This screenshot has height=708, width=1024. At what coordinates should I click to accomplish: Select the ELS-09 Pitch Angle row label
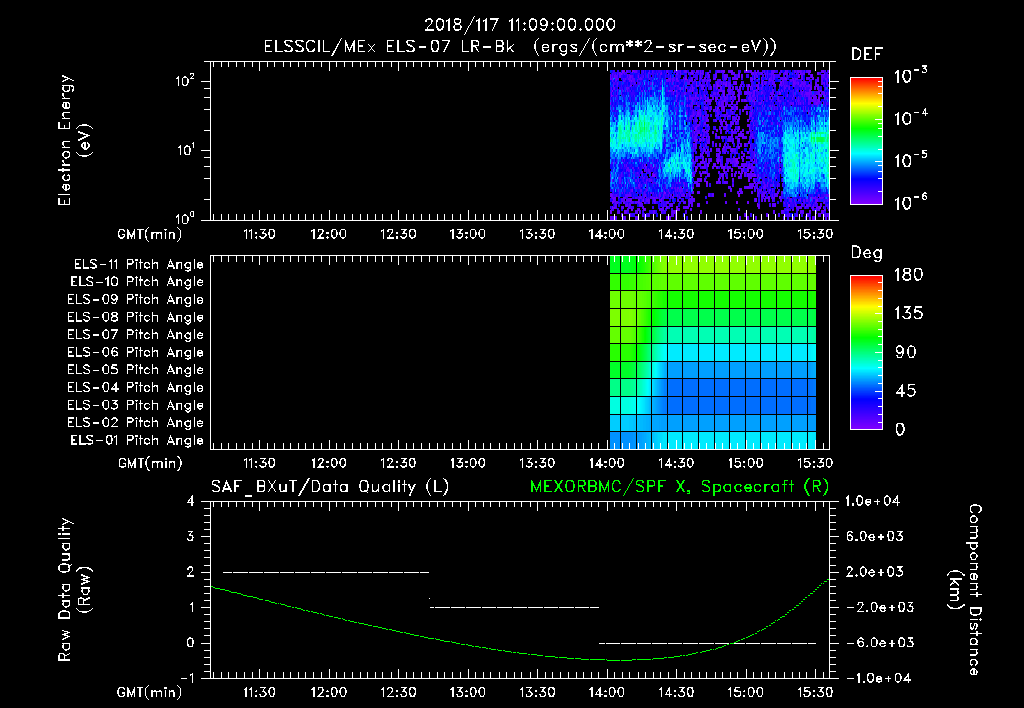136,300
